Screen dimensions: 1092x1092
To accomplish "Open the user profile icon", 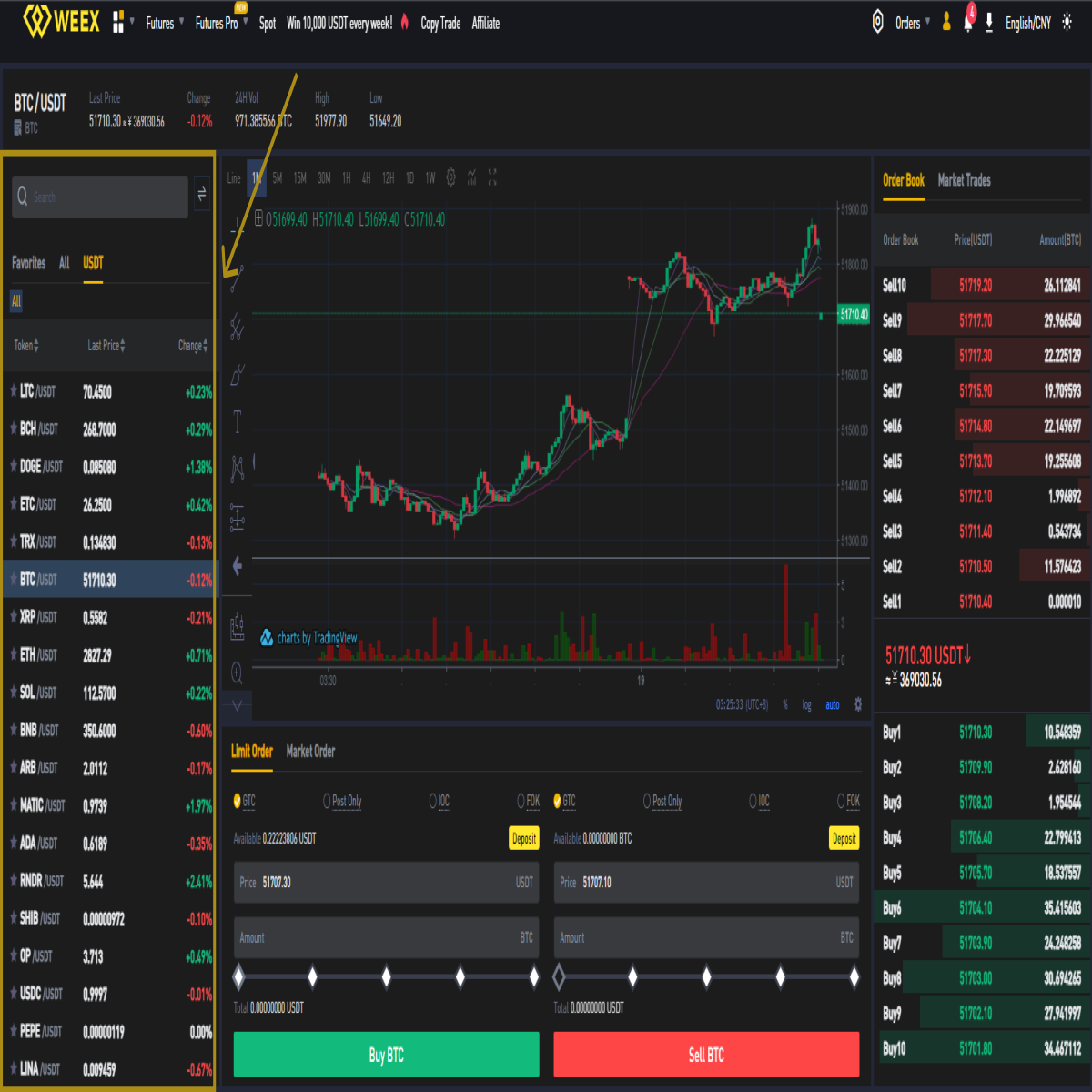I will coord(946,22).
